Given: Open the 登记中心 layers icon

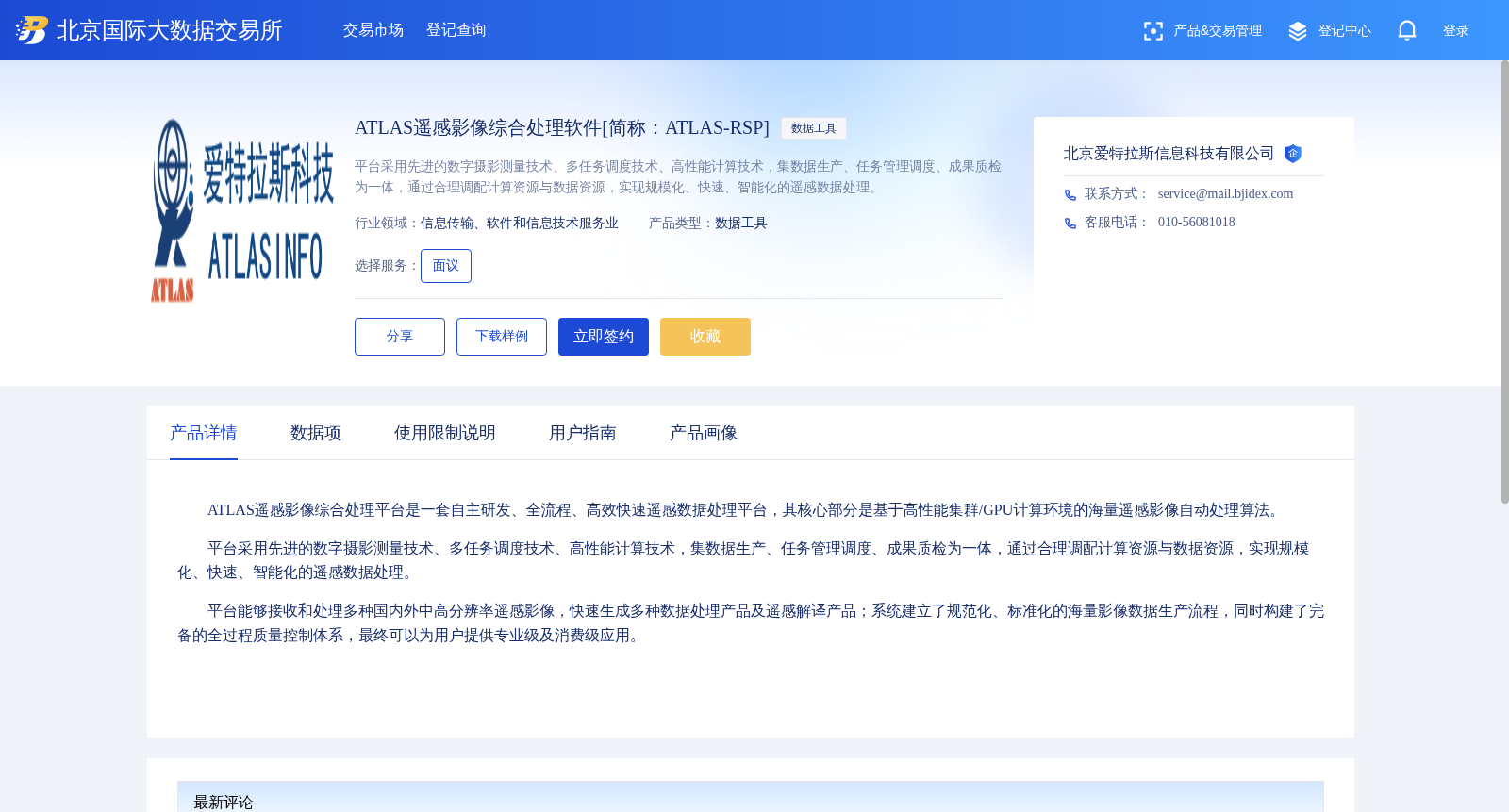Looking at the screenshot, I should tap(1298, 31).
